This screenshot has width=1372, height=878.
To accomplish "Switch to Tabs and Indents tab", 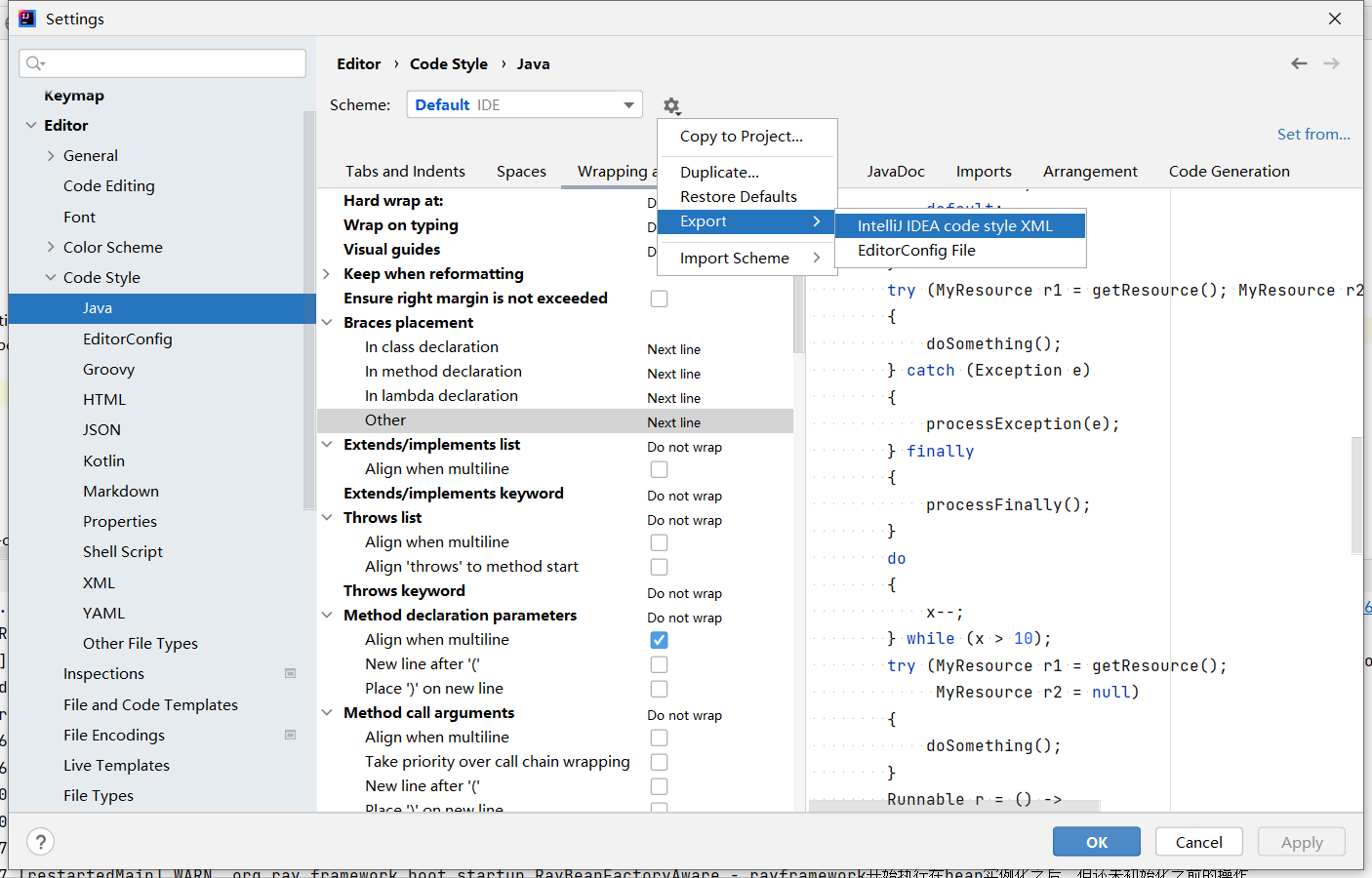I will [x=405, y=171].
